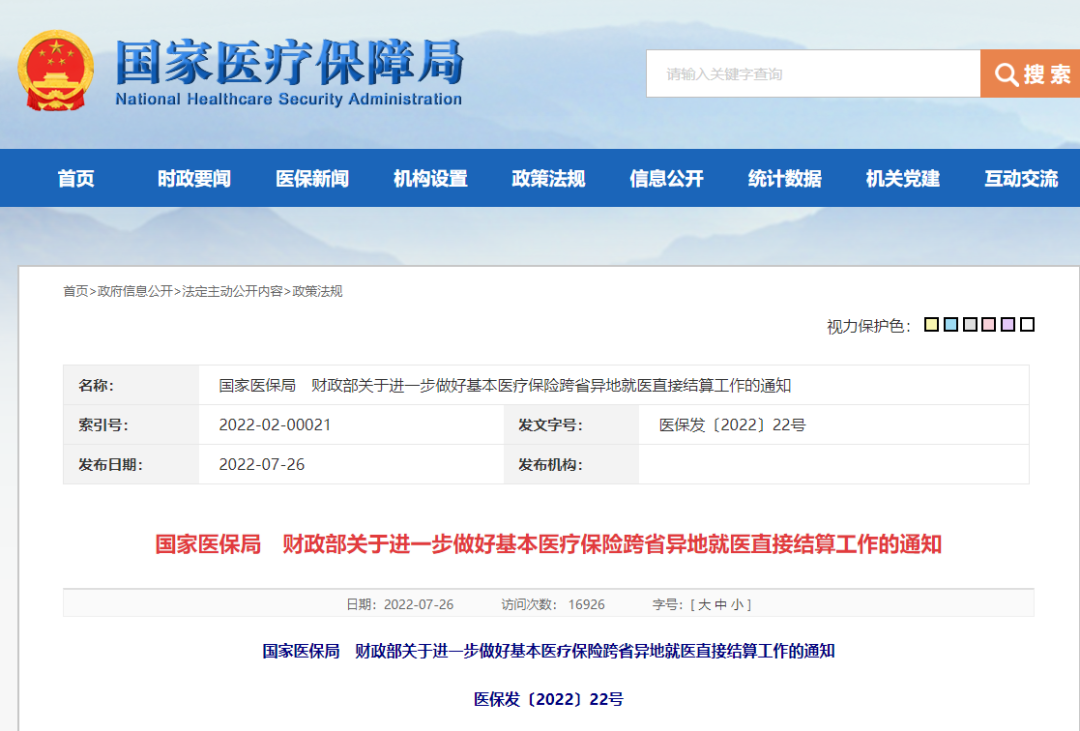Open the 机关党建 navigation item
This screenshot has height=731, width=1080.
[x=903, y=178]
